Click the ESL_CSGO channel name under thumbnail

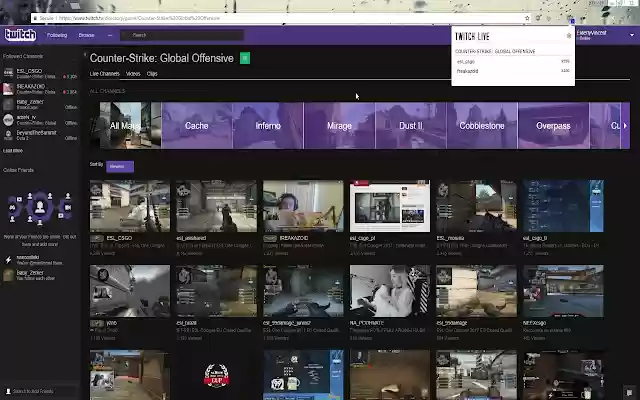pos(119,238)
